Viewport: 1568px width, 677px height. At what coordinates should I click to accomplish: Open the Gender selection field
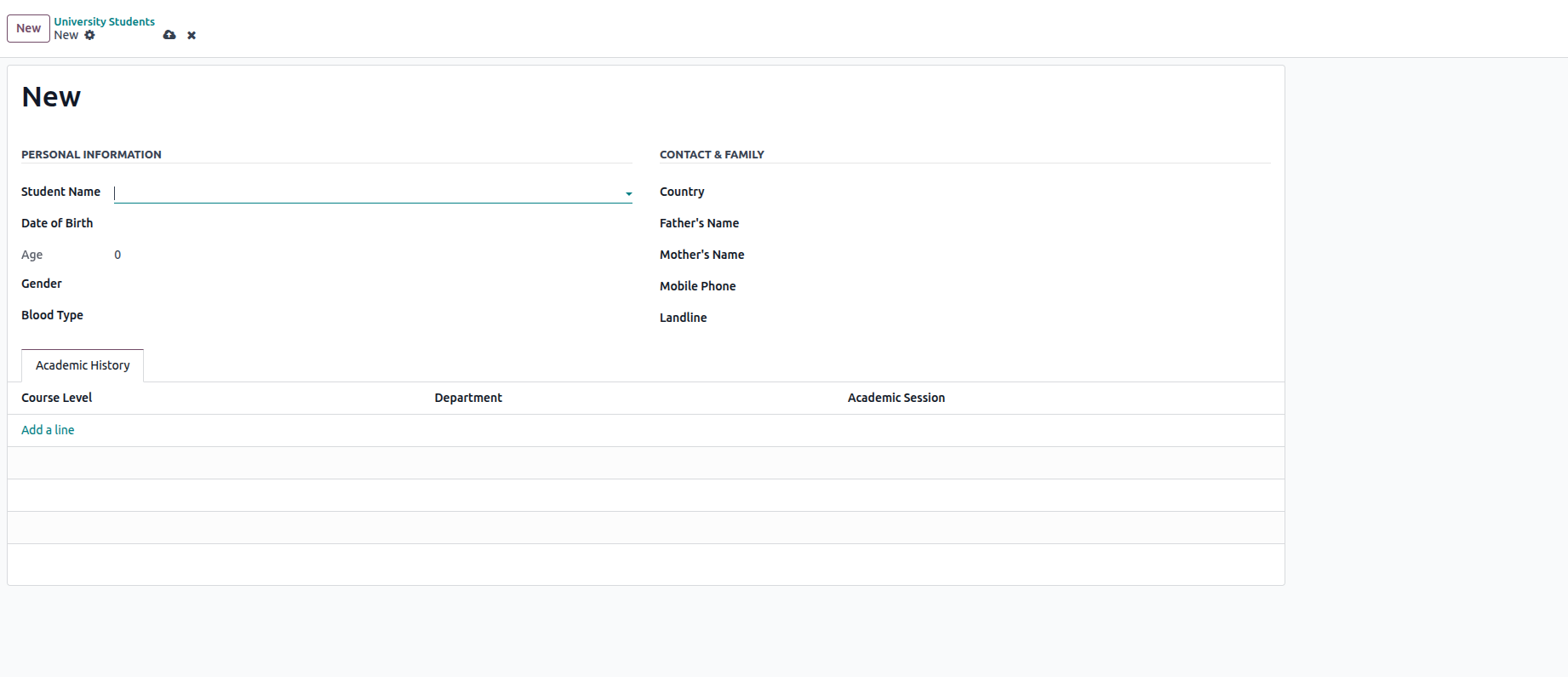coord(366,284)
